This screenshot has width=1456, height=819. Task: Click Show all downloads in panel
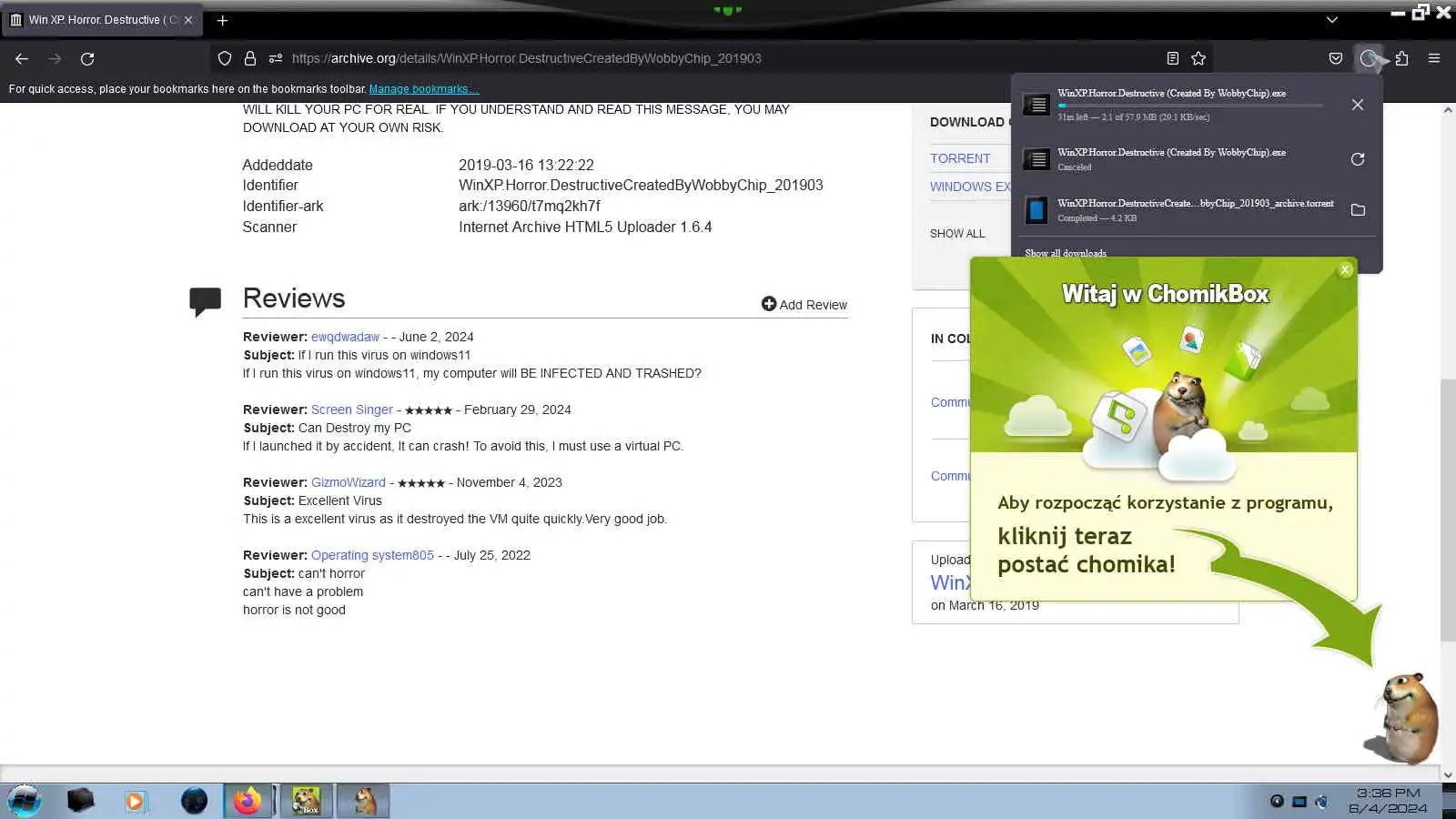click(x=1066, y=254)
